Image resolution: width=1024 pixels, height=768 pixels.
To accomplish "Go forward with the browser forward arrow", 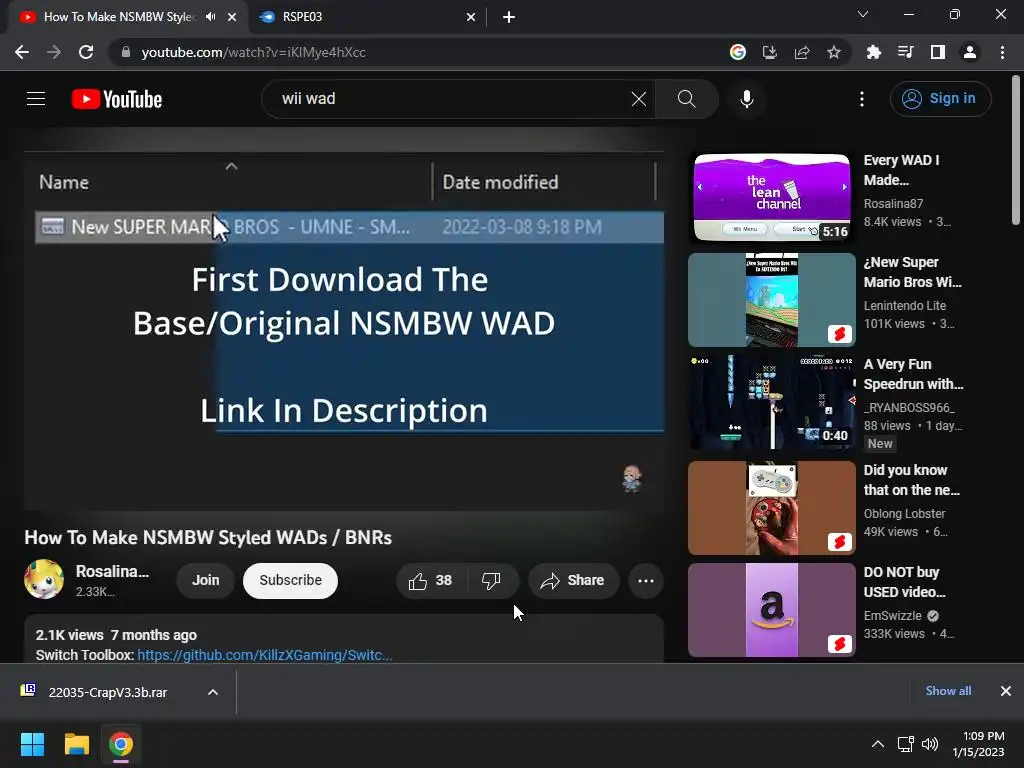I will tap(54, 52).
